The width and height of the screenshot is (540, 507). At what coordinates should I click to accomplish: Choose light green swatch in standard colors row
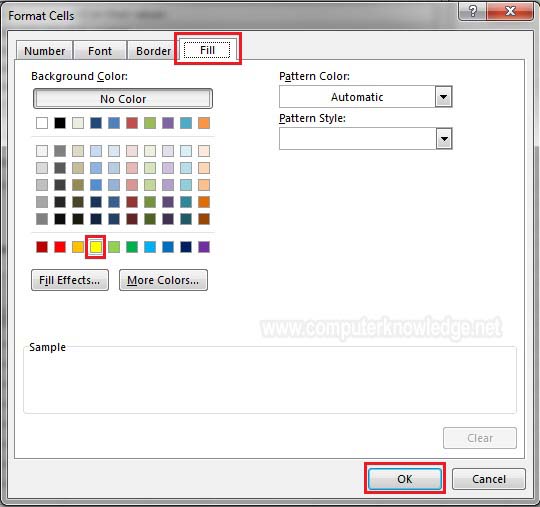coord(114,247)
